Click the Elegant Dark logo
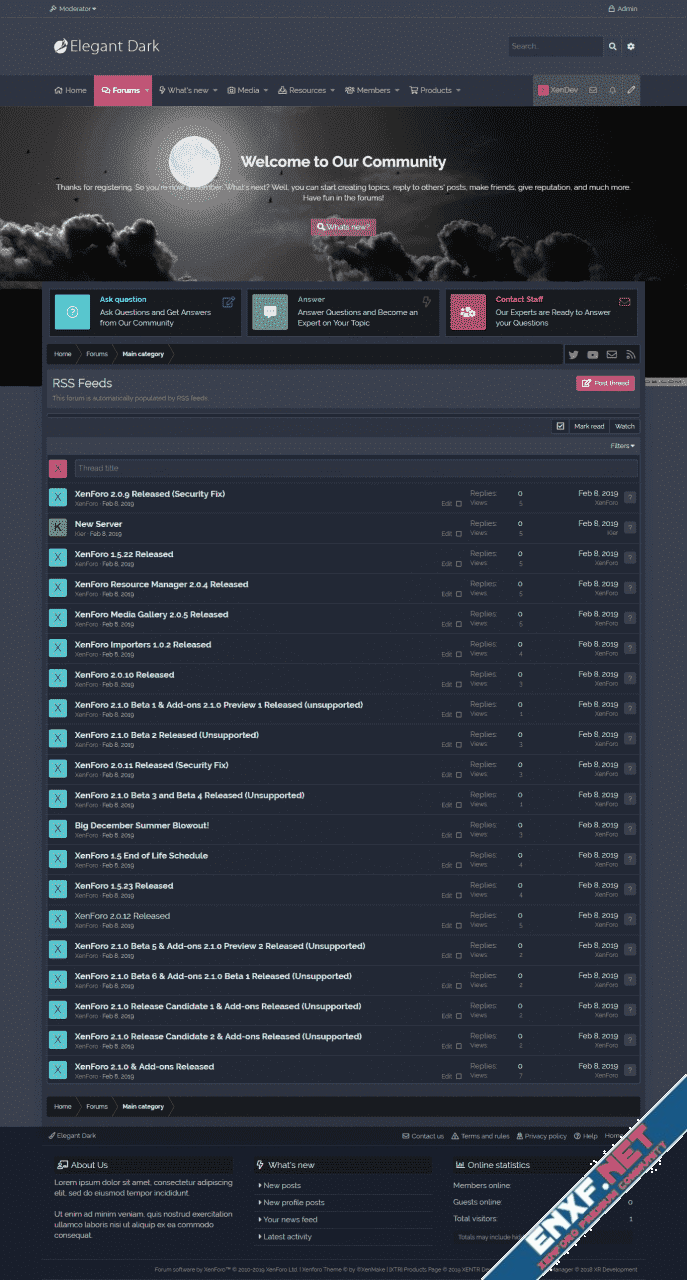The height and width of the screenshot is (1280, 687). (x=106, y=46)
